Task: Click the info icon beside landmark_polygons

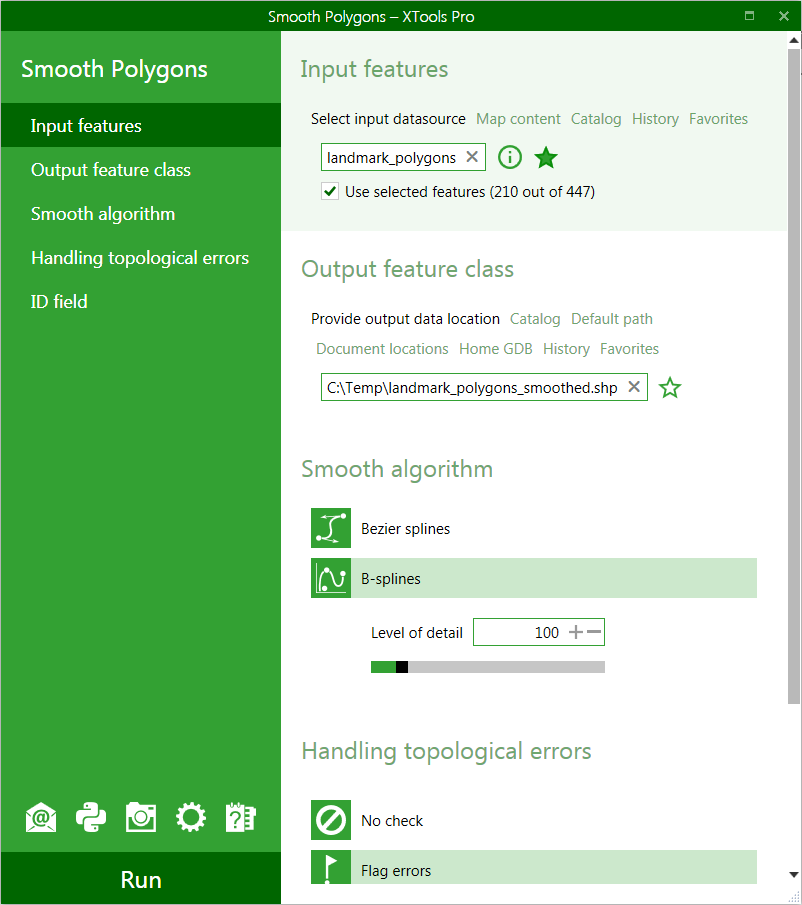Action: tap(510, 157)
